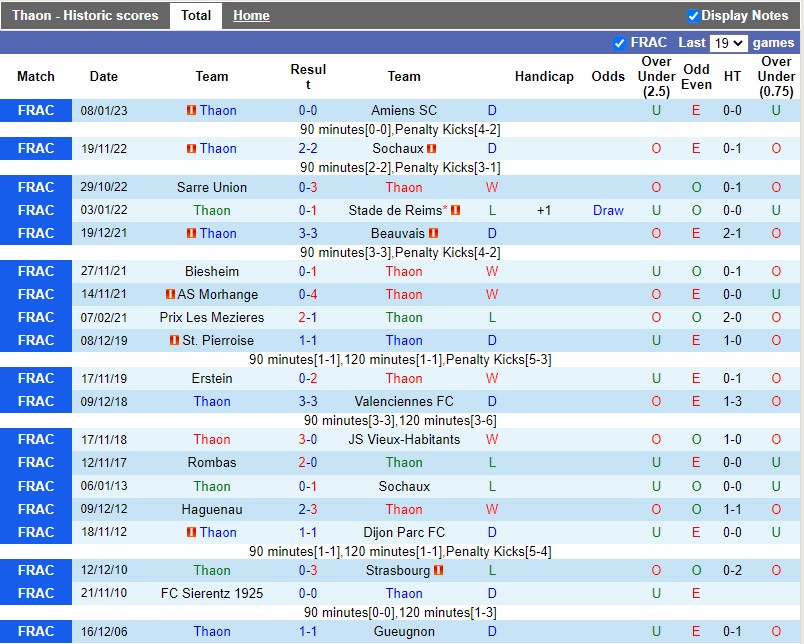The height and width of the screenshot is (644, 804).
Task: Select the Total tab
Action: 196,16
